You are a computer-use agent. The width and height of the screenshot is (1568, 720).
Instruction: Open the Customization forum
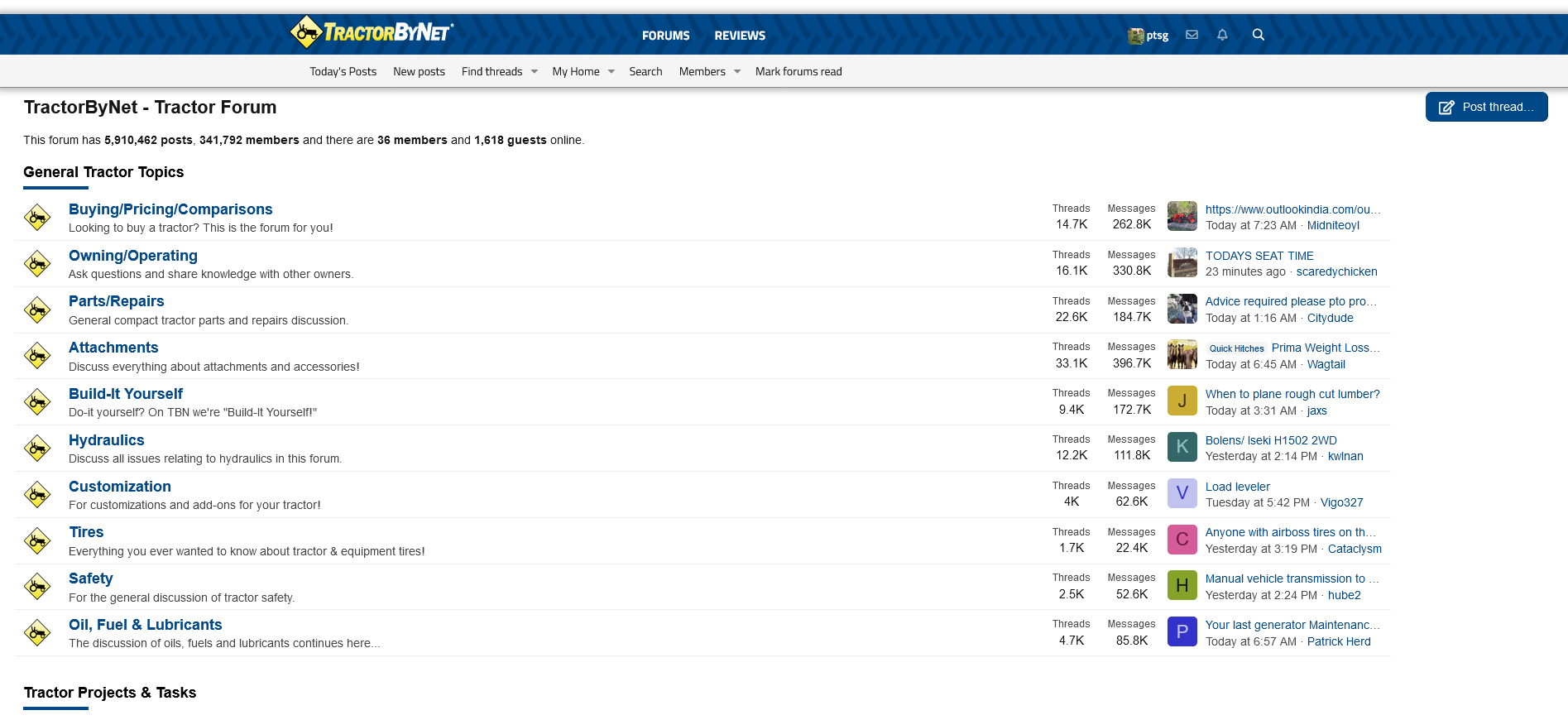pyautogui.click(x=120, y=487)
